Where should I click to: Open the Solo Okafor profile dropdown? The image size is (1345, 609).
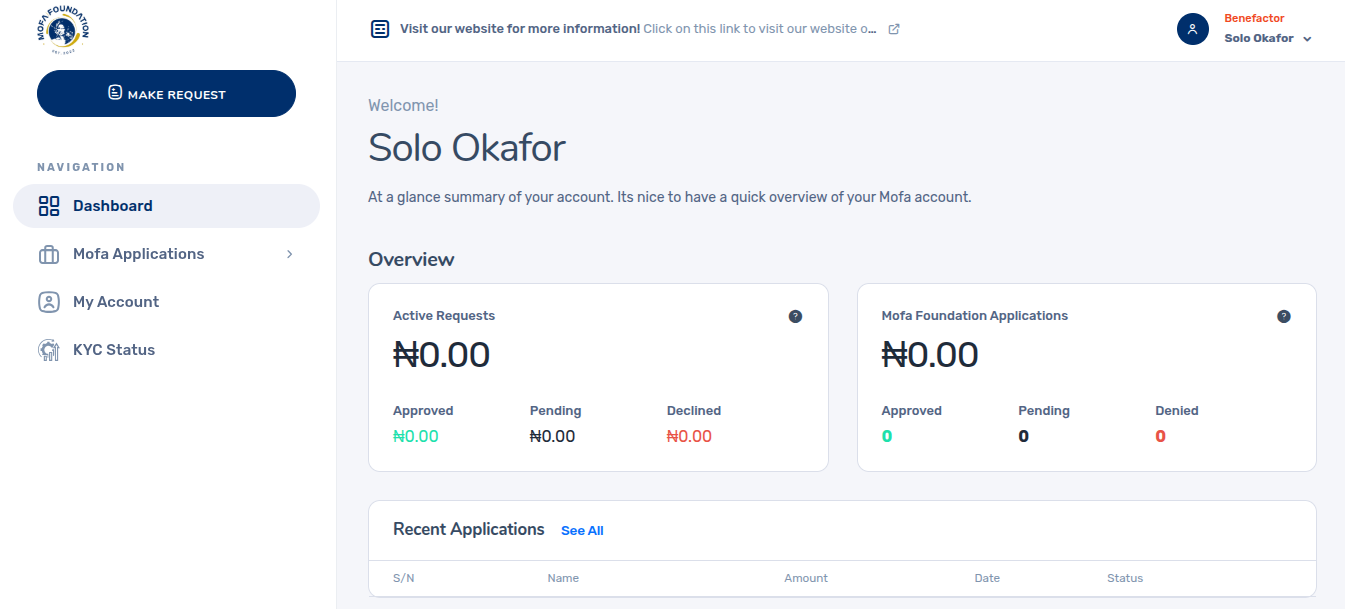click(1267, 39)
